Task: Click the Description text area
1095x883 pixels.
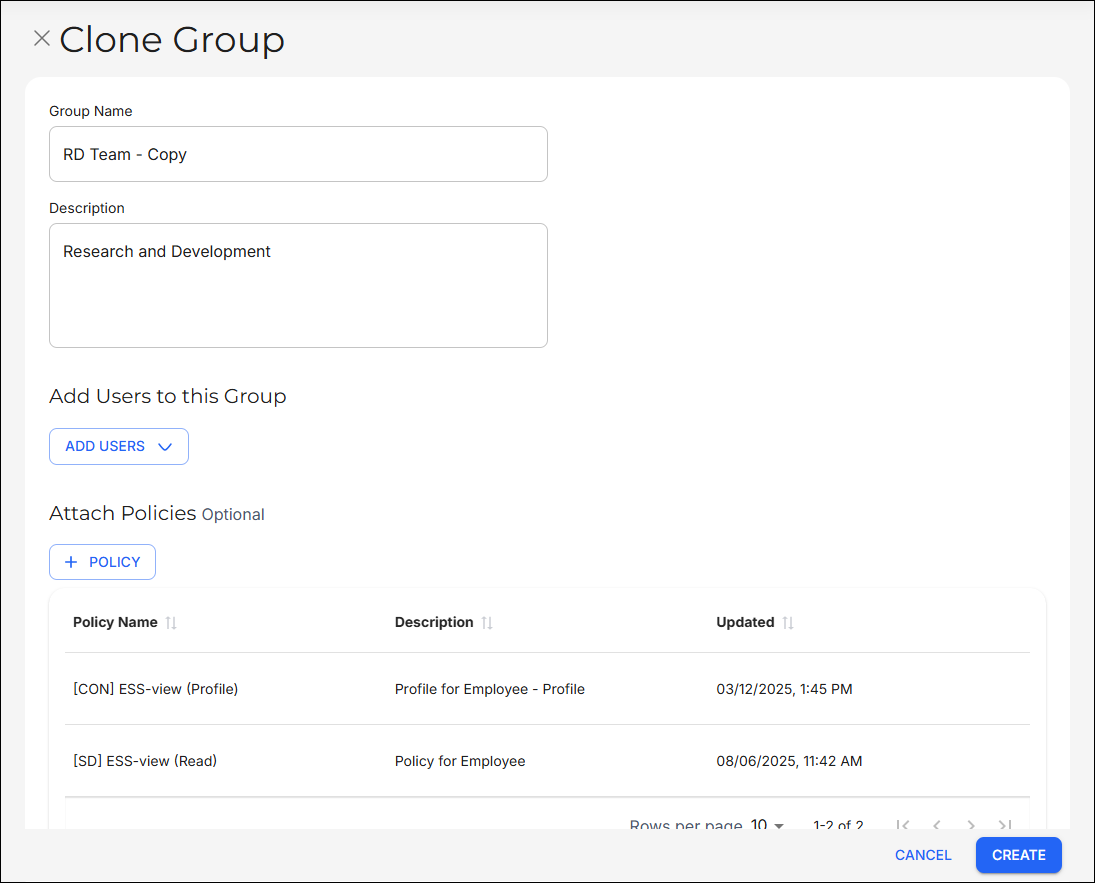Action: [x=298, y=285]
